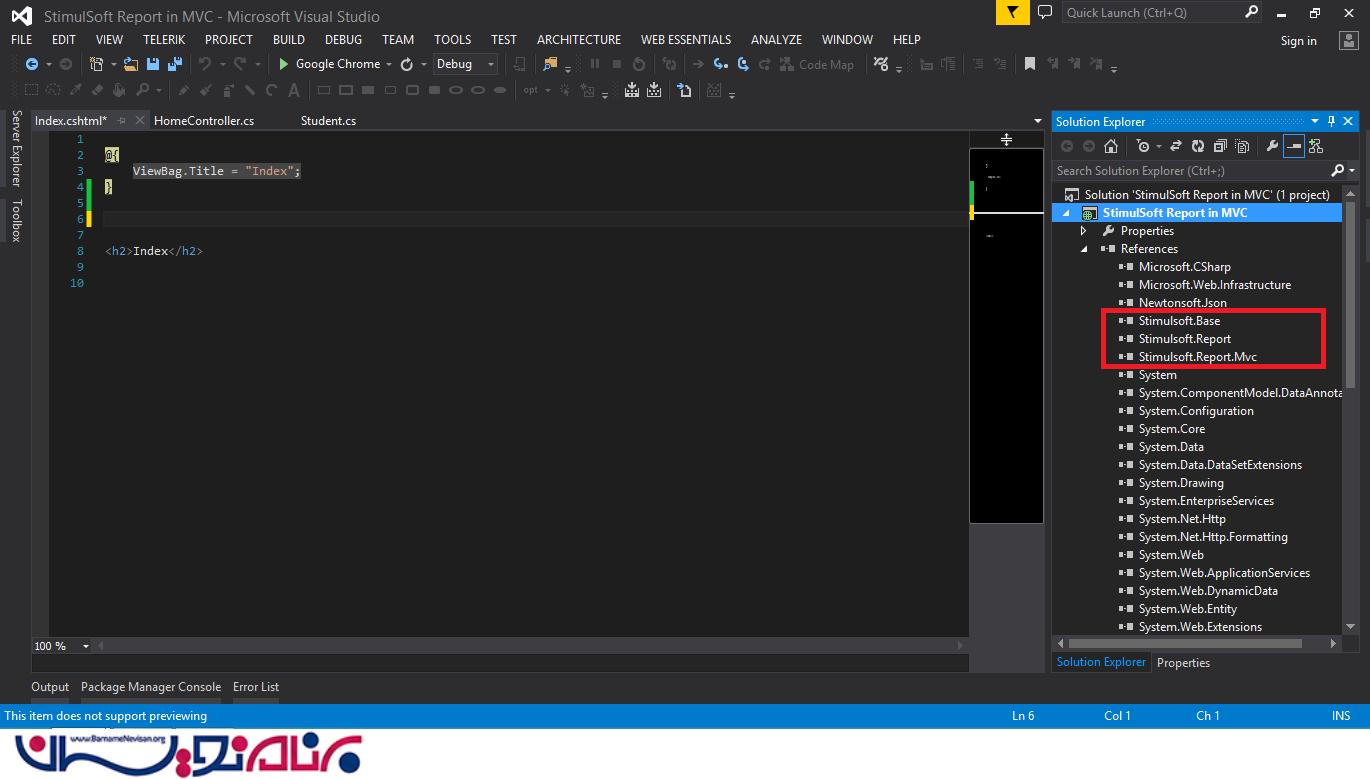Click the Refresh icon in Solution Explorer

pos(1197,146)
